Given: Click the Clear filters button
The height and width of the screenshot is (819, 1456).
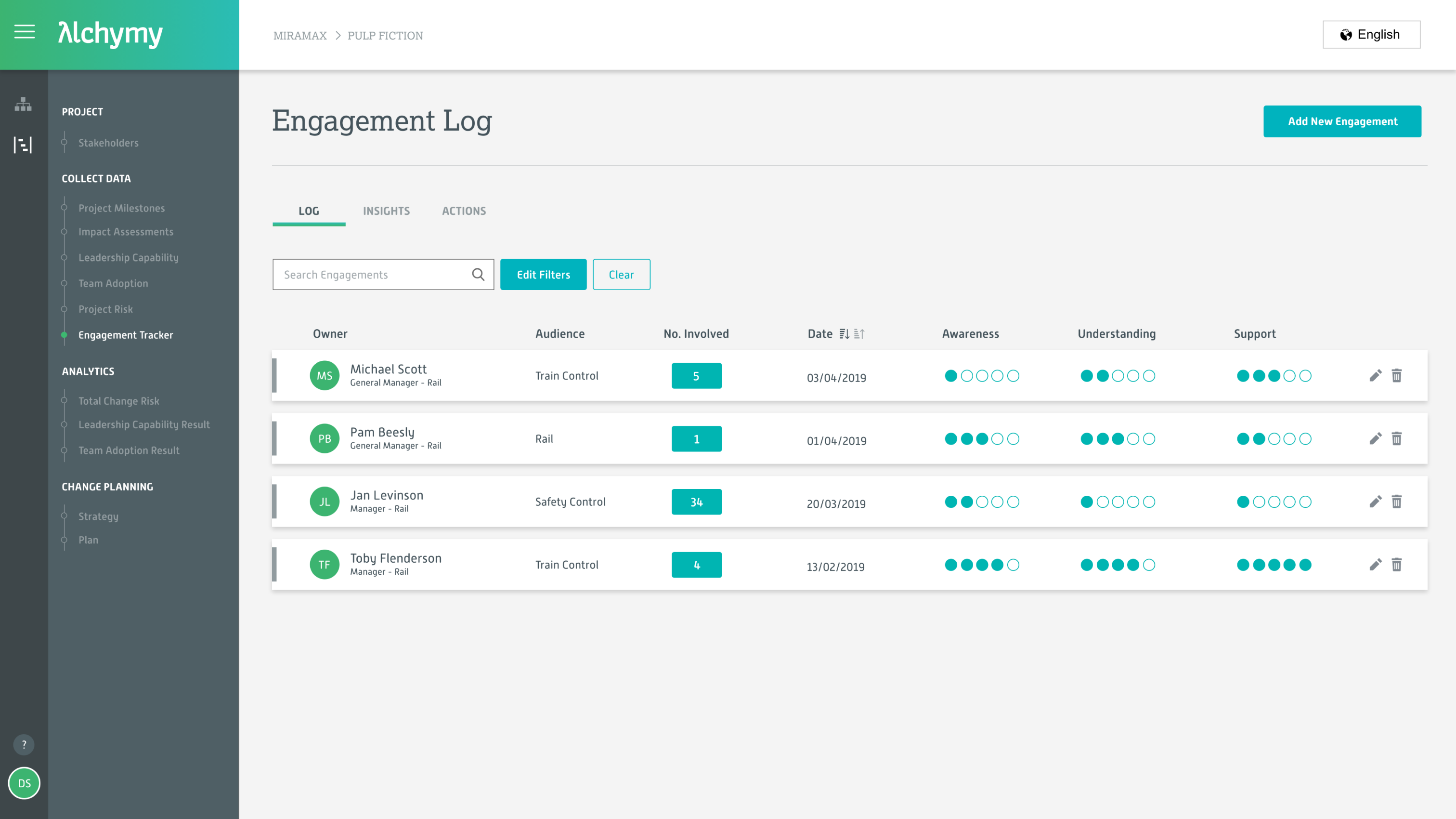Looking at the screenshot, I should click(621, 274).
